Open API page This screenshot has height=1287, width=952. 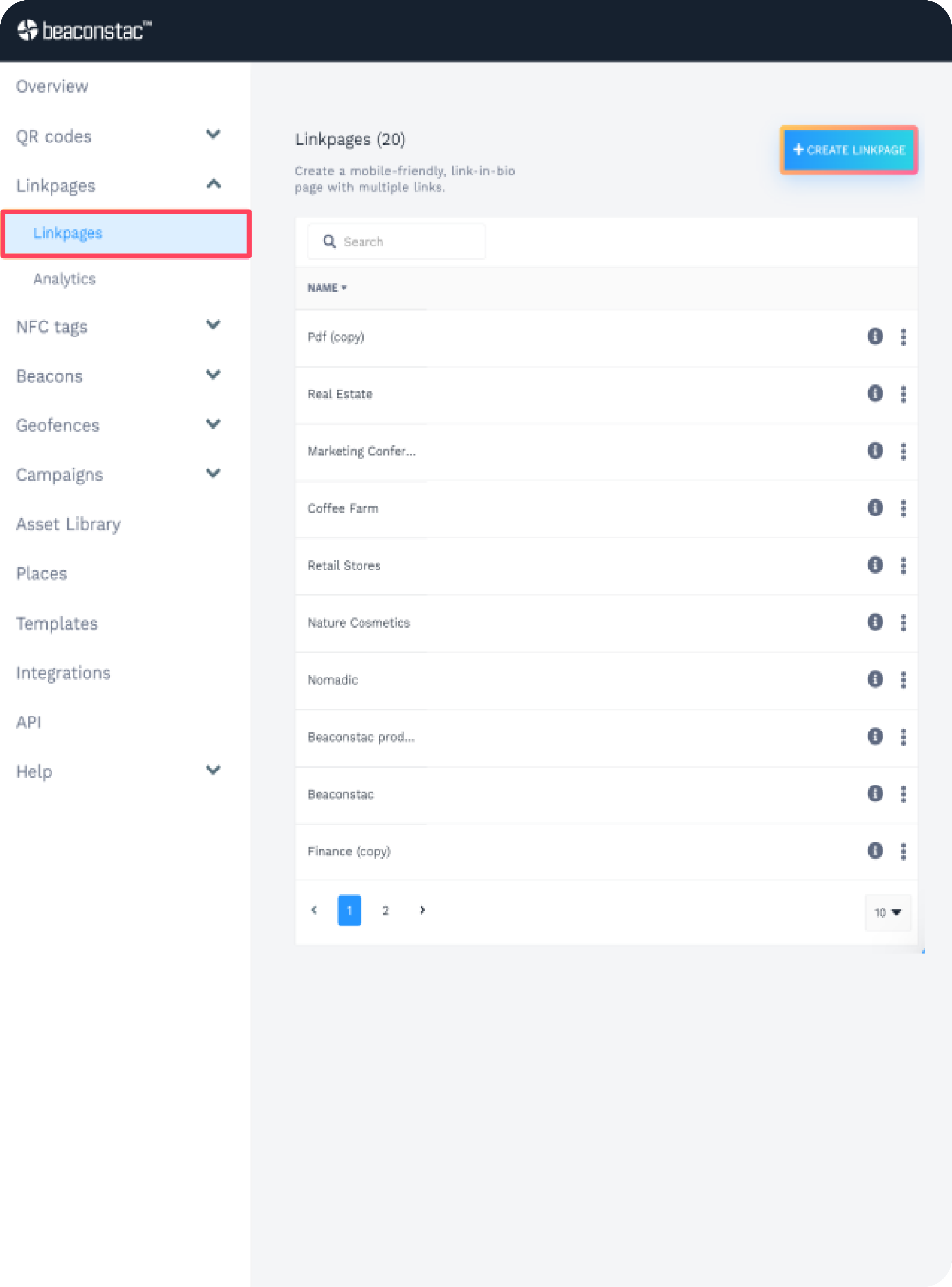(29, 722)
